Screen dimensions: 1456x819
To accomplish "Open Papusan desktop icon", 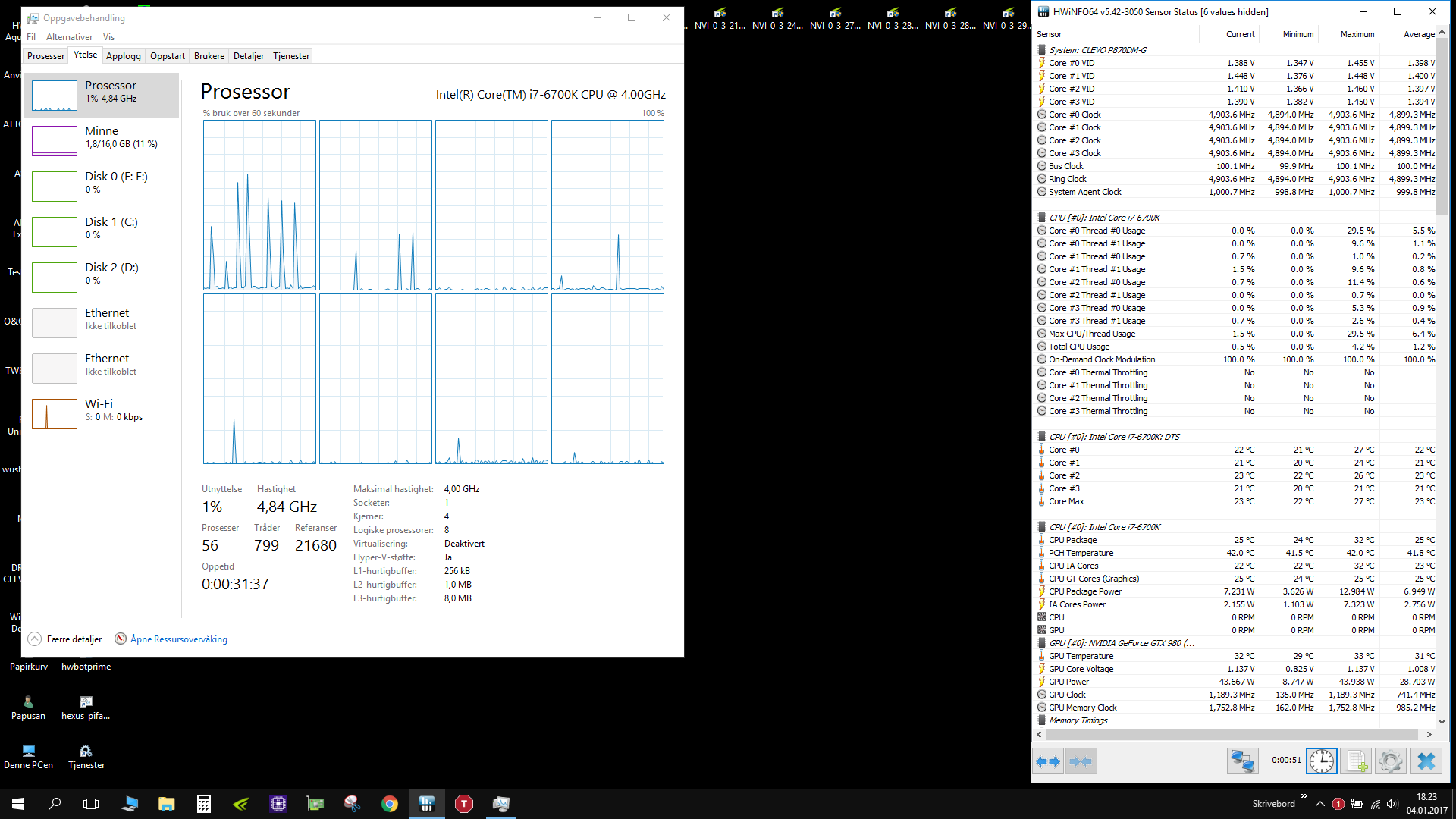I will coord(28,708).
